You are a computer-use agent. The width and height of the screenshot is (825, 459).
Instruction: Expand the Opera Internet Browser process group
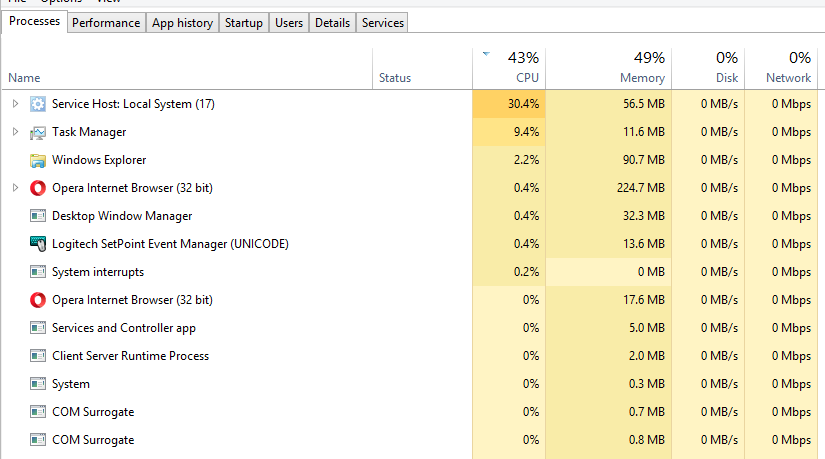tap(15, 188)
